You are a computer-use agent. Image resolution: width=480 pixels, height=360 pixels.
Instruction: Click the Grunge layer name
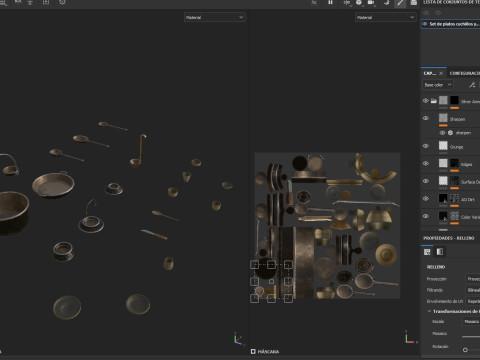pos(456,147)
